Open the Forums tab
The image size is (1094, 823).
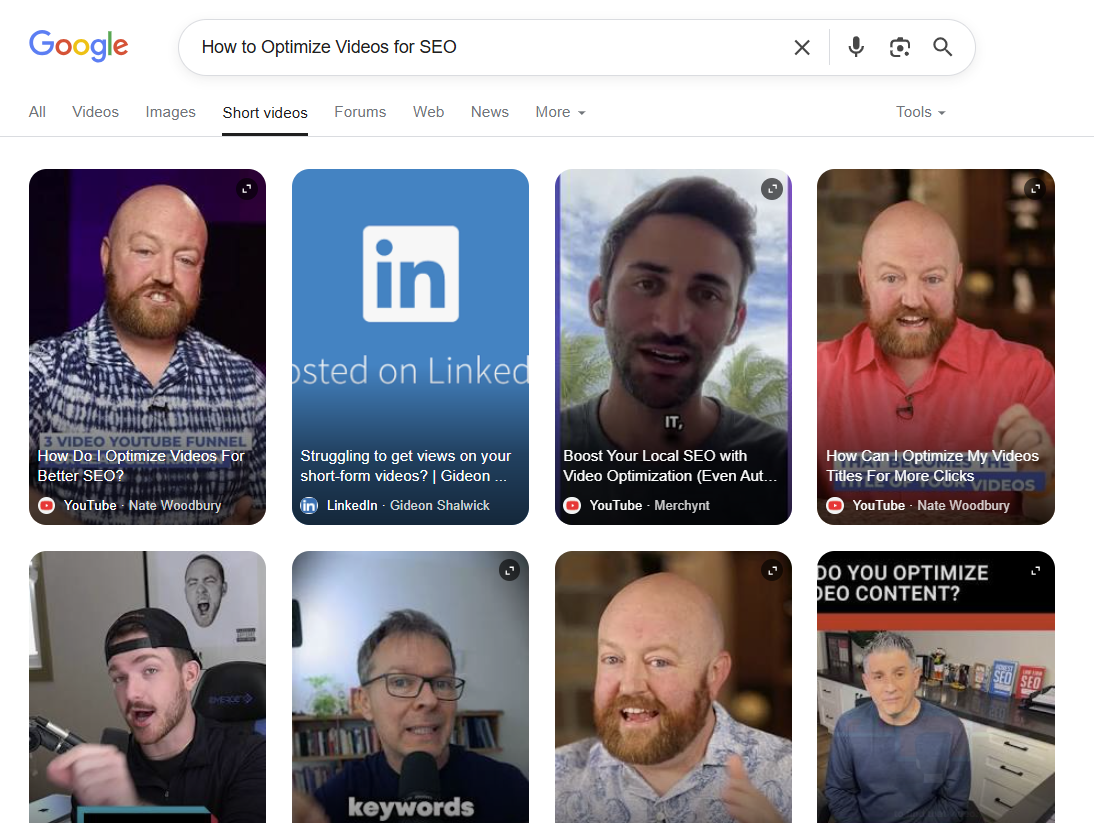360,112
